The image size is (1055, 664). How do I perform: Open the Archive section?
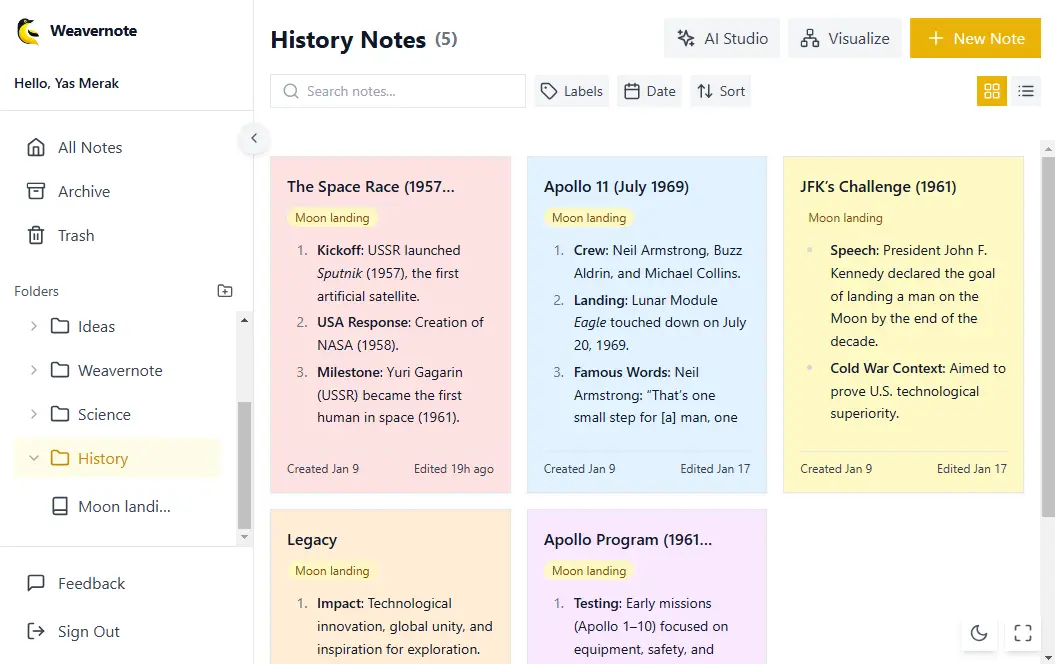(83, 192)
